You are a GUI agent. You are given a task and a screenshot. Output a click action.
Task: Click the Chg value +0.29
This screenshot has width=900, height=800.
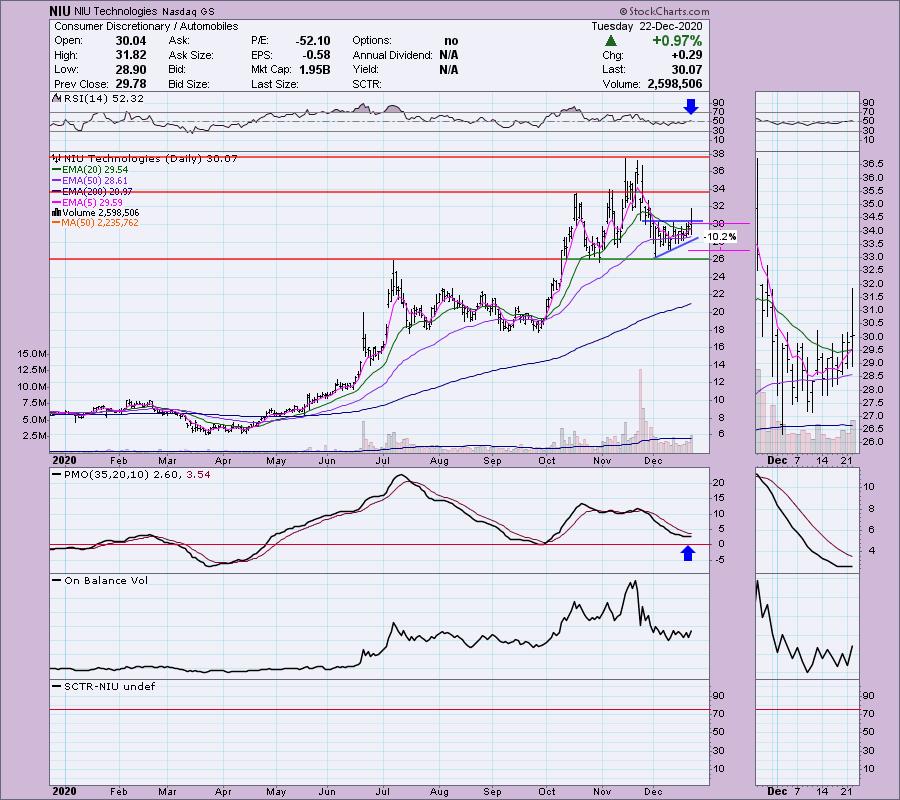pos(686,55)
